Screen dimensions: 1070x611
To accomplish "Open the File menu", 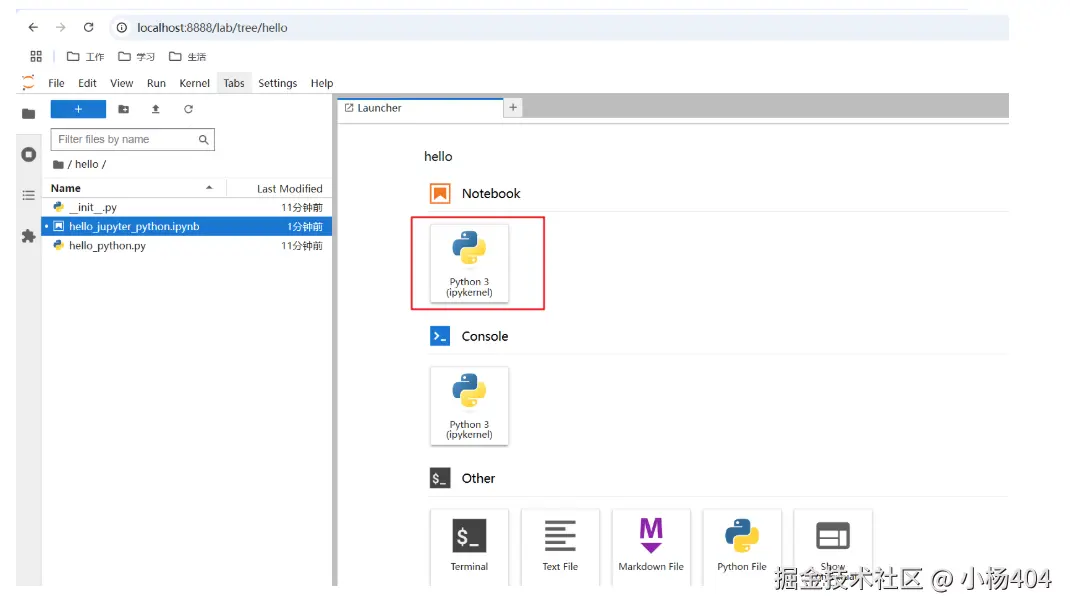I will click(x=56, y=83).
